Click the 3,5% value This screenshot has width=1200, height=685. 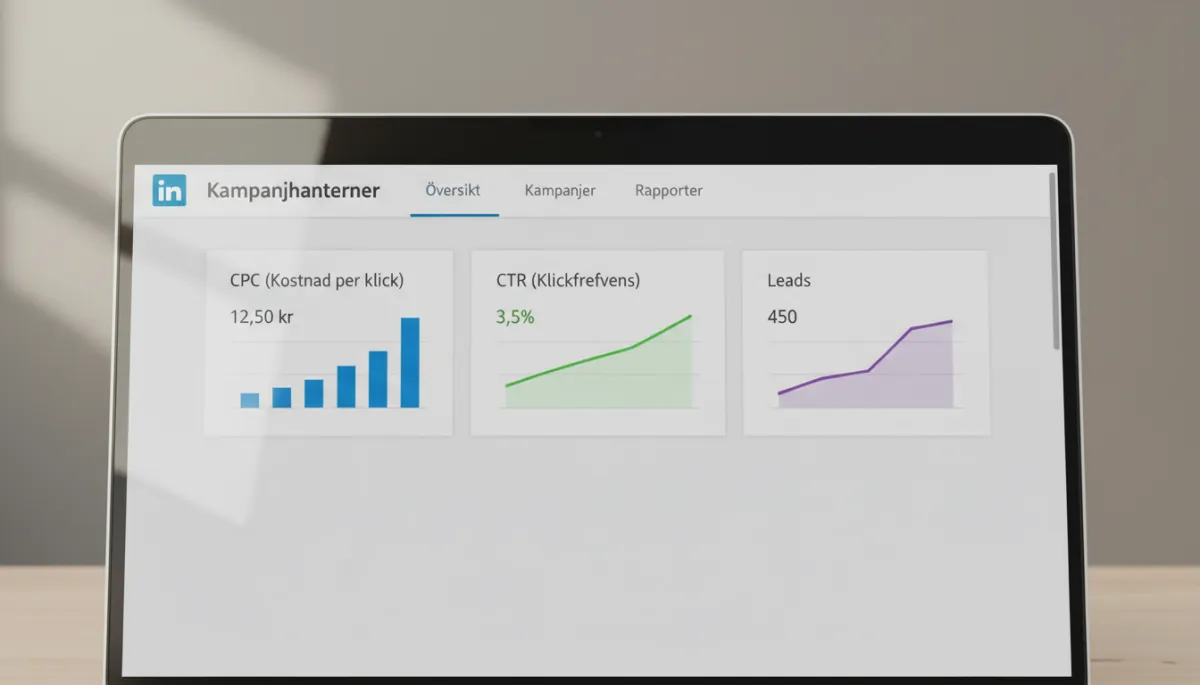(x=515, y=318)
